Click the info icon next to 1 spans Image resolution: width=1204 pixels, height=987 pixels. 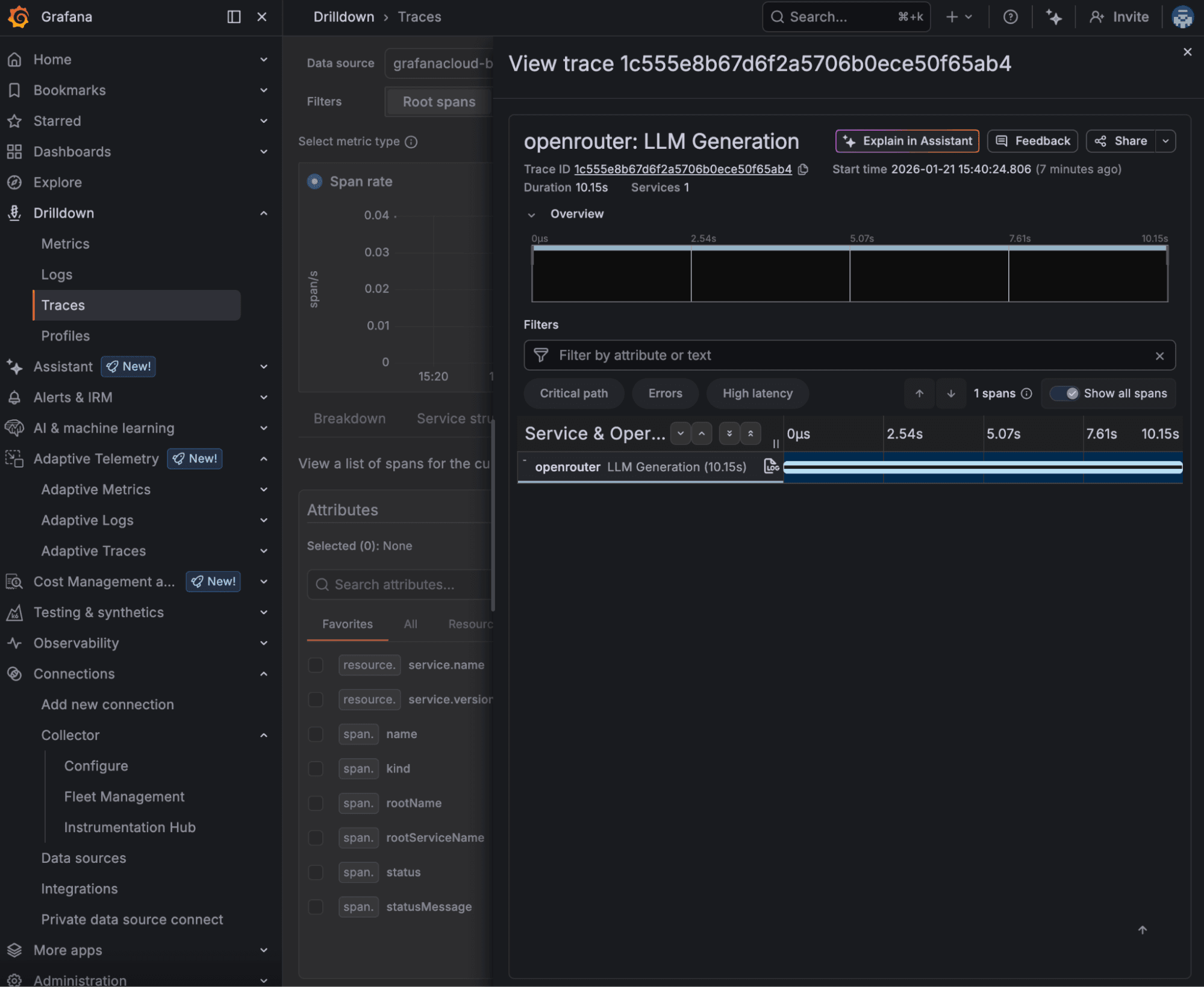pyautogui.click(x=1028, y=393)
